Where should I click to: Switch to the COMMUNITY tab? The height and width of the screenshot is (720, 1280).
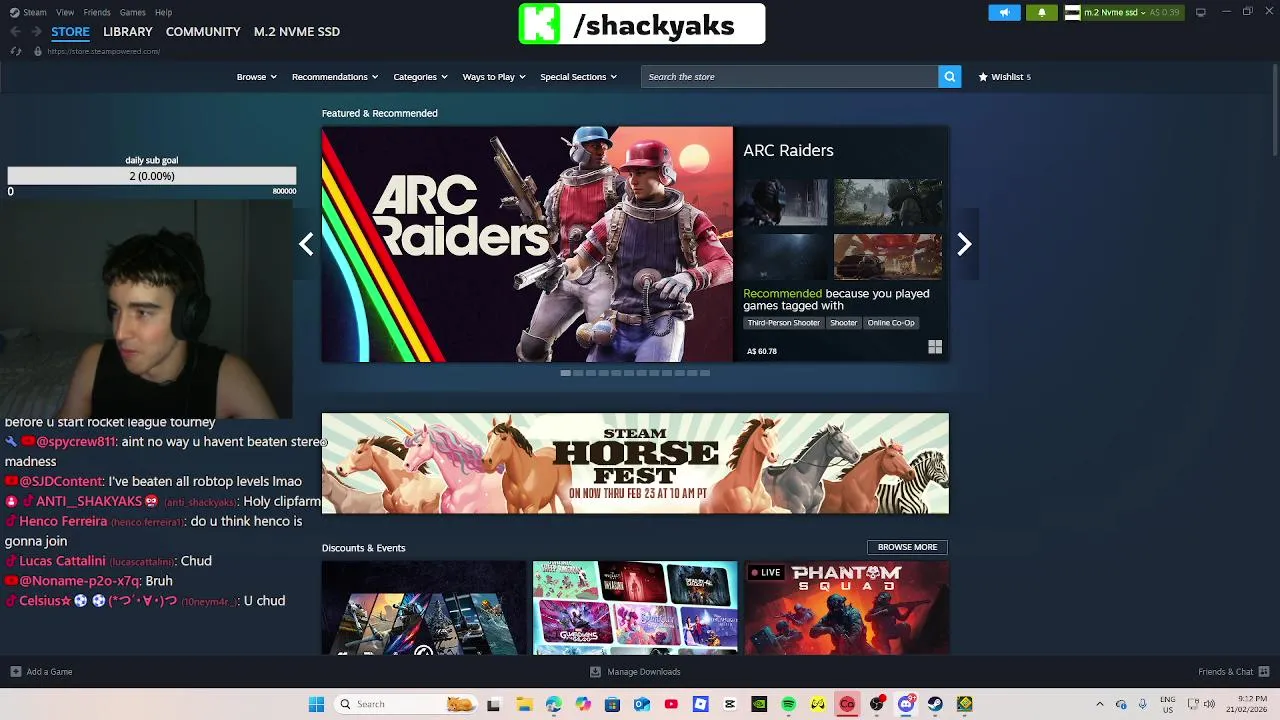coord(203,31)
